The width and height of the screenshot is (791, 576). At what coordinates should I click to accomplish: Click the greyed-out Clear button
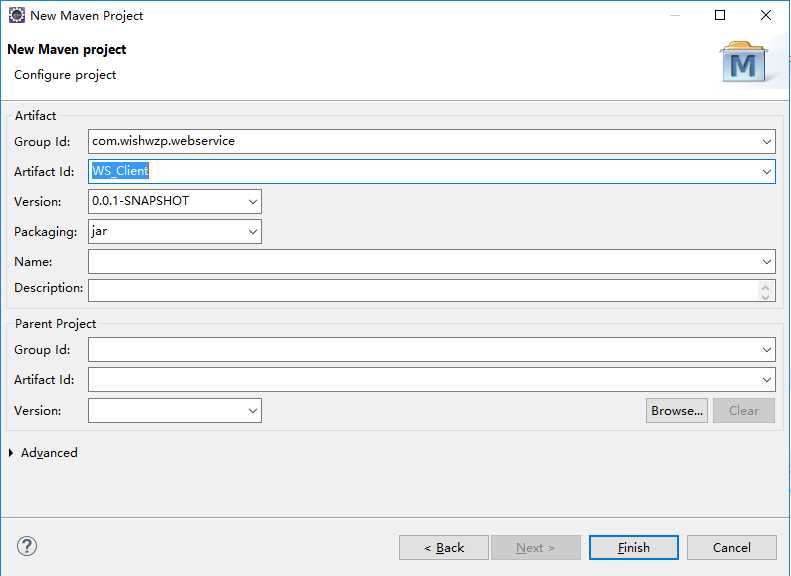click(x=744, y=411)
